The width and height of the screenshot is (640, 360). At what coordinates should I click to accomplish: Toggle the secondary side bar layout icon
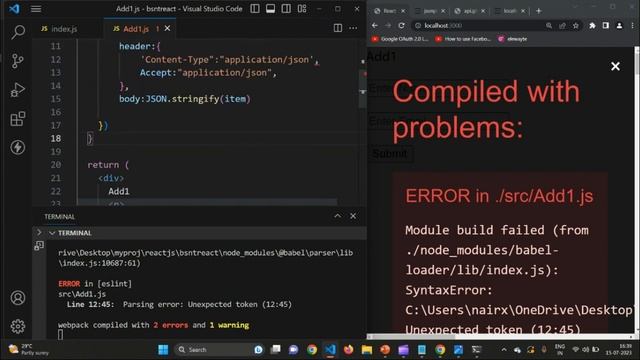286,9
